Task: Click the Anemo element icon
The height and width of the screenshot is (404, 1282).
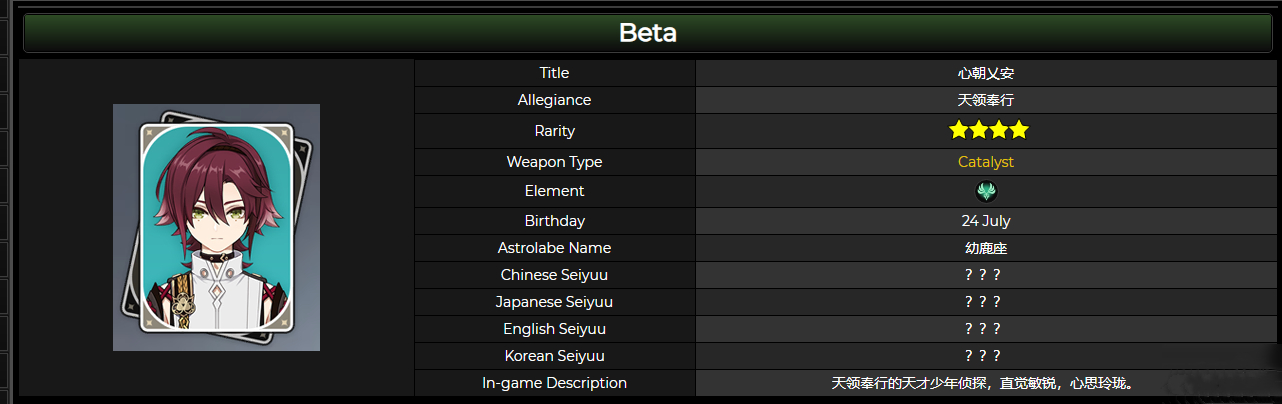Action: point(986,191)
